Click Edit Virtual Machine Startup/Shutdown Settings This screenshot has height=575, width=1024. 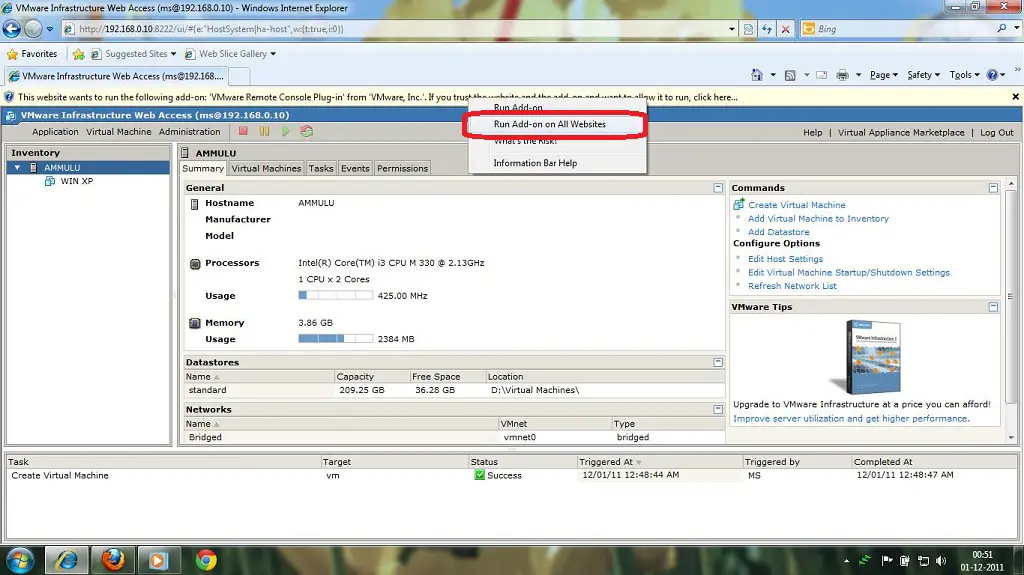[x=849, y=272]
